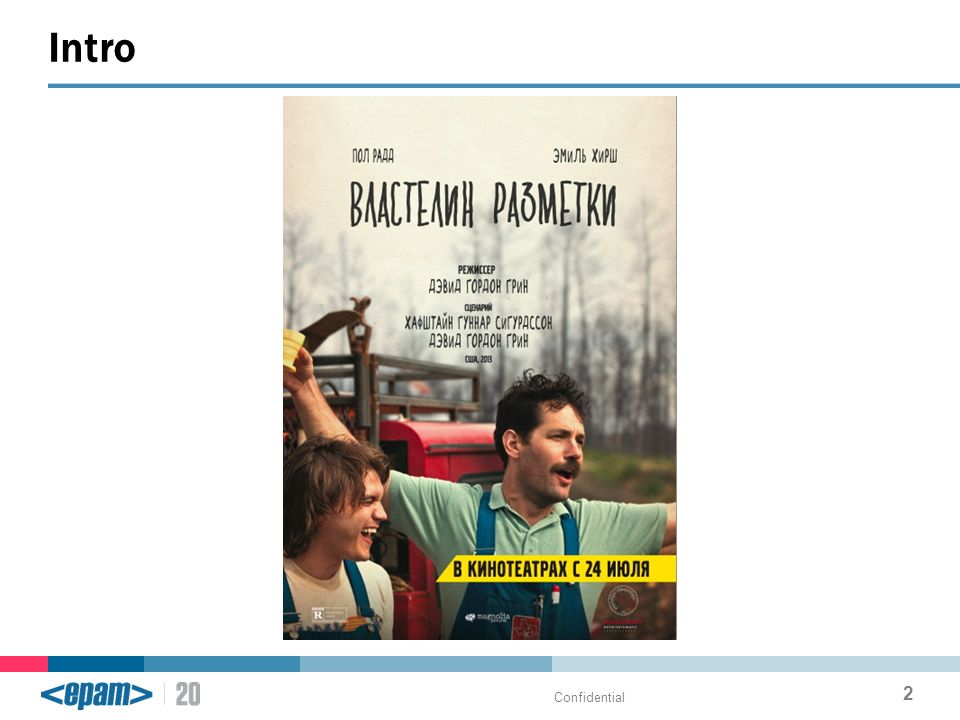Image resolution: width=960 pixels, height=720 pixels.
Task: Click the СЦЕНАРИЙ label on poster
Action: pos(478,307)
